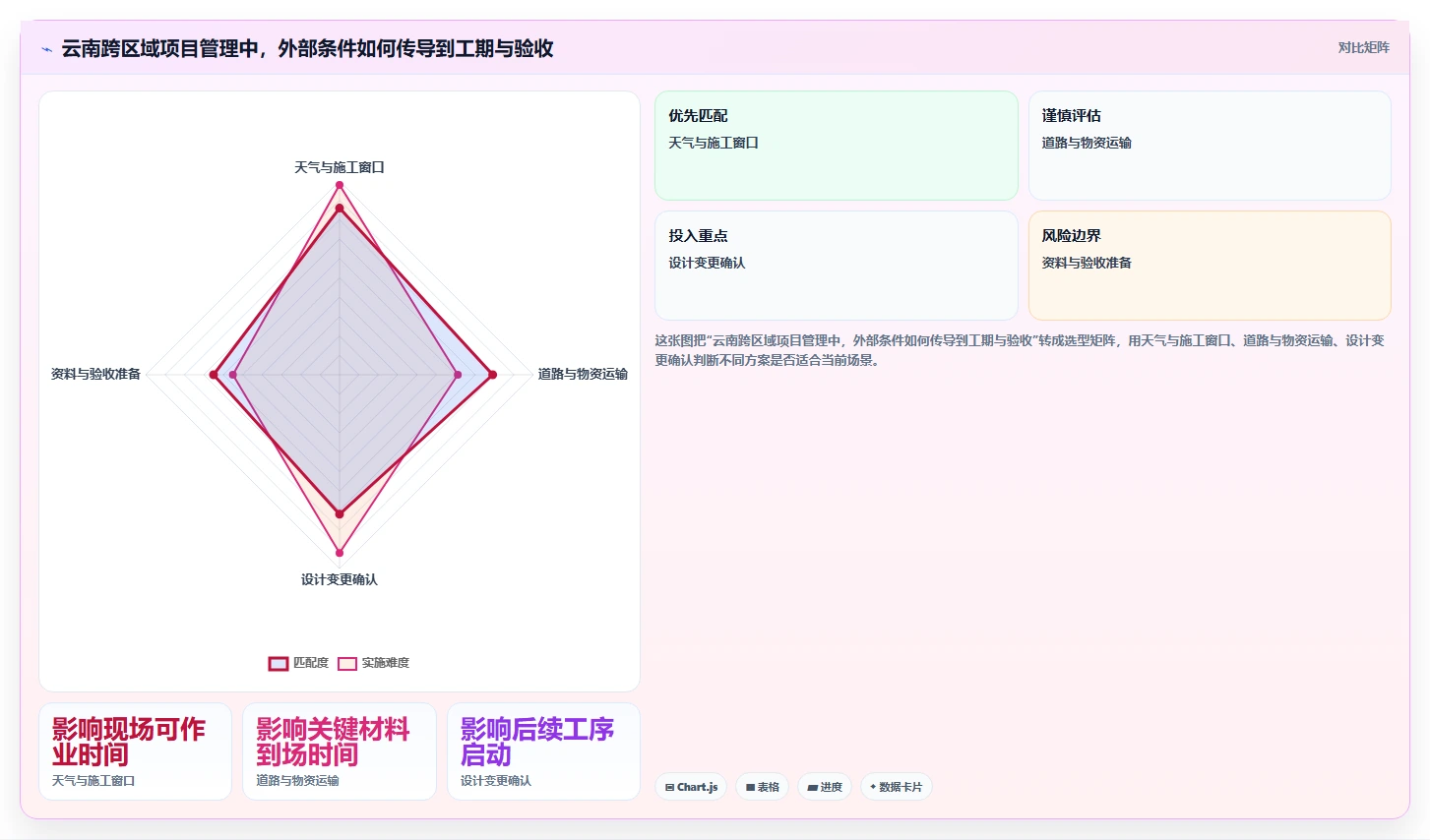Click the 资料与验收准备 radar axis label

click(95, 374)
